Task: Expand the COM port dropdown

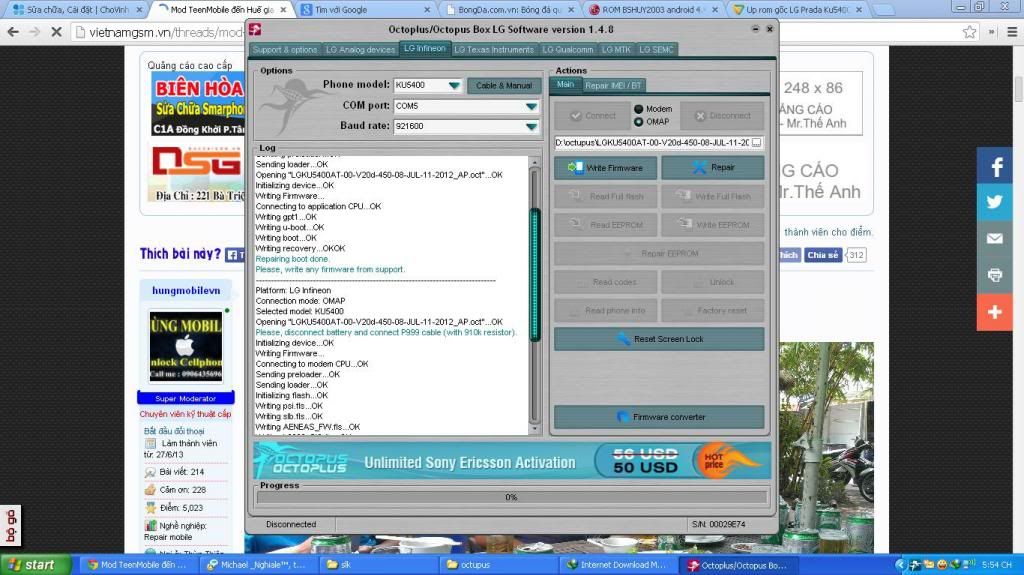Action: coord(531,106)
